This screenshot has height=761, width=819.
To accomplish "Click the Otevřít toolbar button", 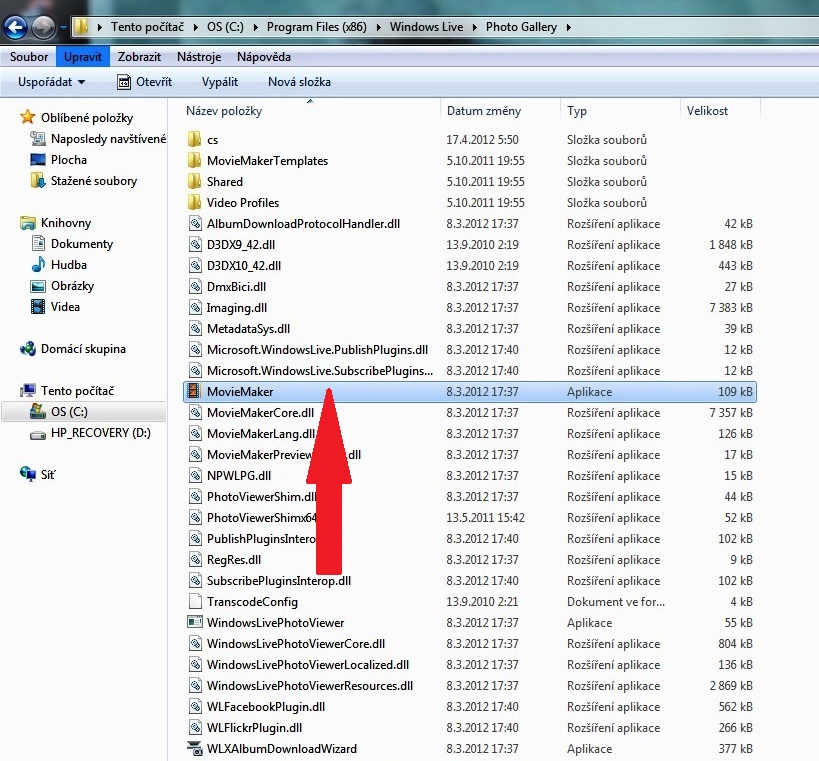I will 144,82.
